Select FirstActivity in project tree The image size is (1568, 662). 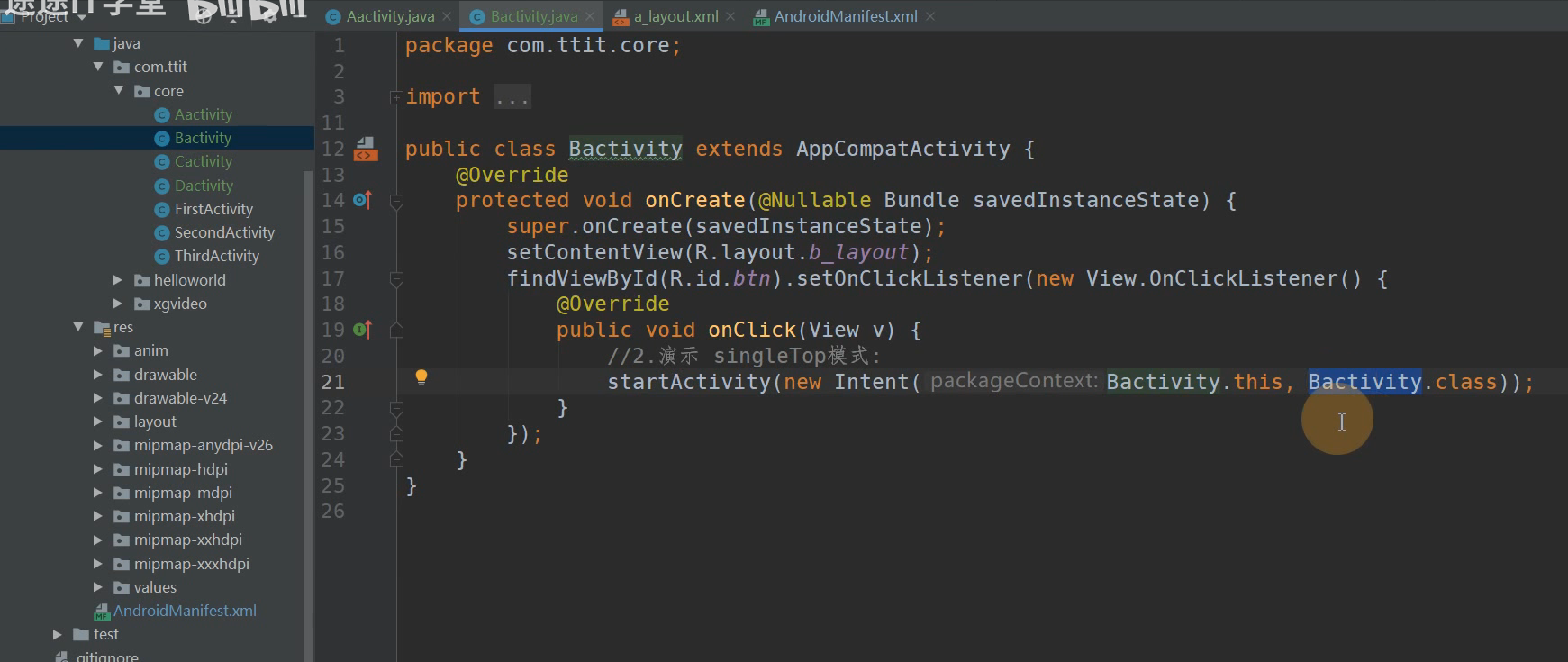coord(213,209)
